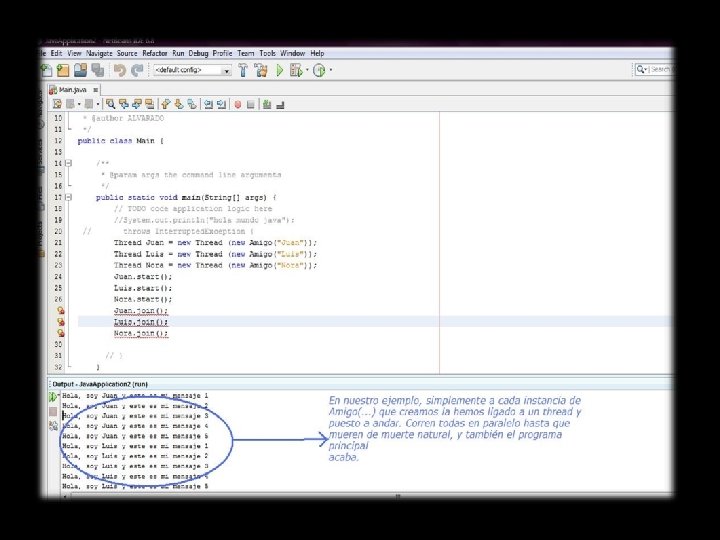Image resolution: width=720 pixels, height=540 pixels.
Task: Click output line 'soy Juan ... mensaje 1'
Action: pos(135,395)
